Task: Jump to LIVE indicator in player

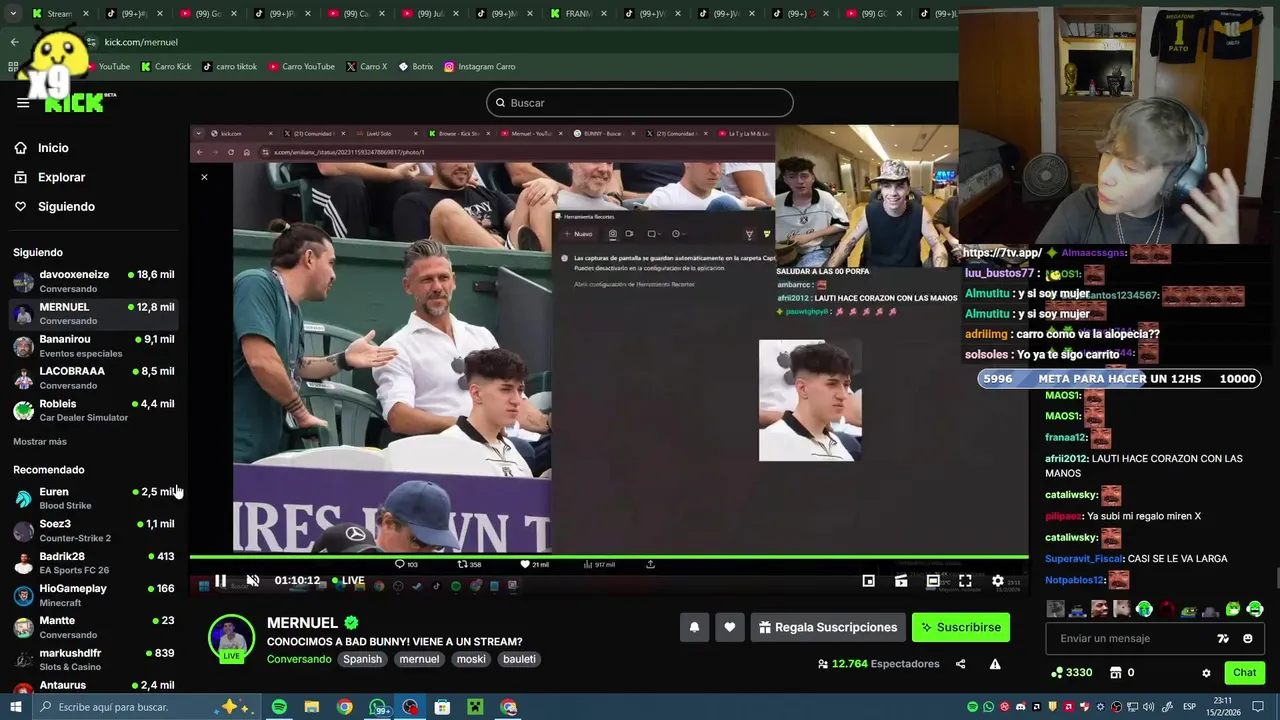Action: [348, 580]
